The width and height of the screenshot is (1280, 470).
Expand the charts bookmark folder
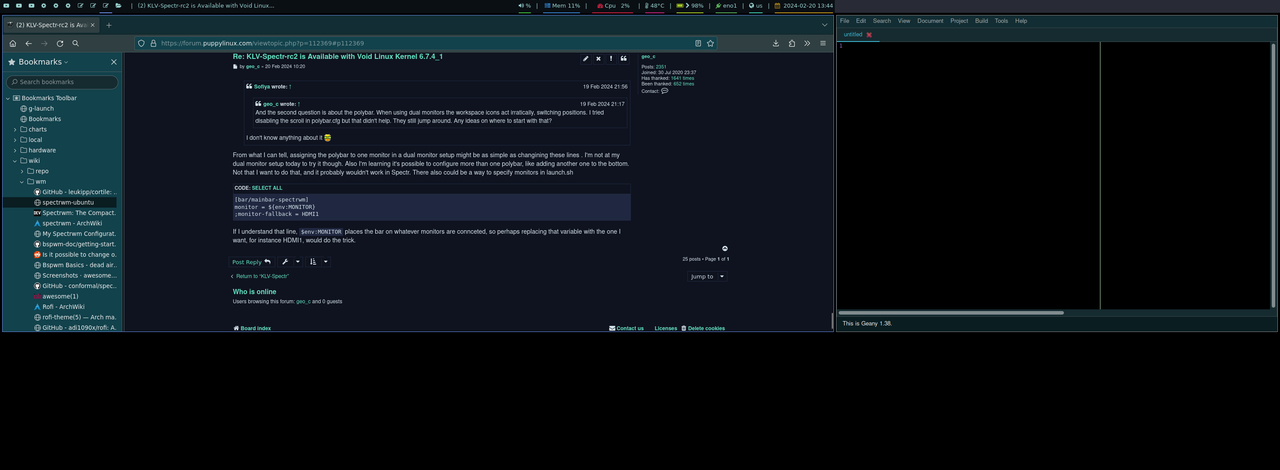tap(15, 129)
